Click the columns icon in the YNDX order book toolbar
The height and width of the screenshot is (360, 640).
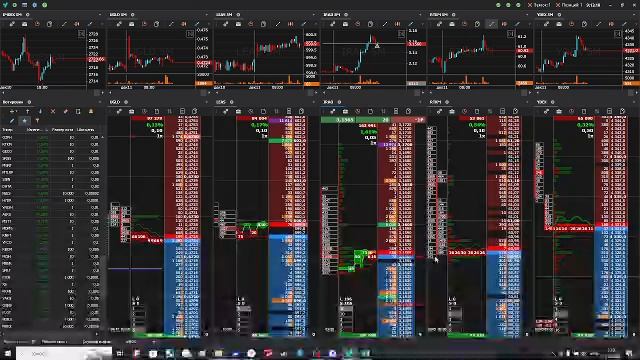coord(597,111)
